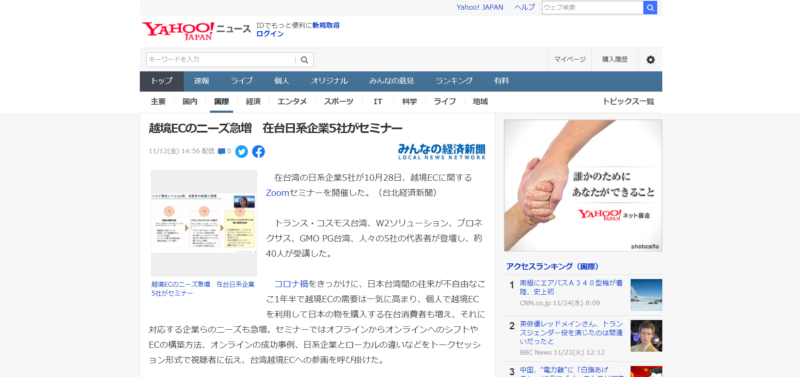Screen dimensions: 800x377
Task: Follow the コロナ禍 article link
Action: click(291, 284)
